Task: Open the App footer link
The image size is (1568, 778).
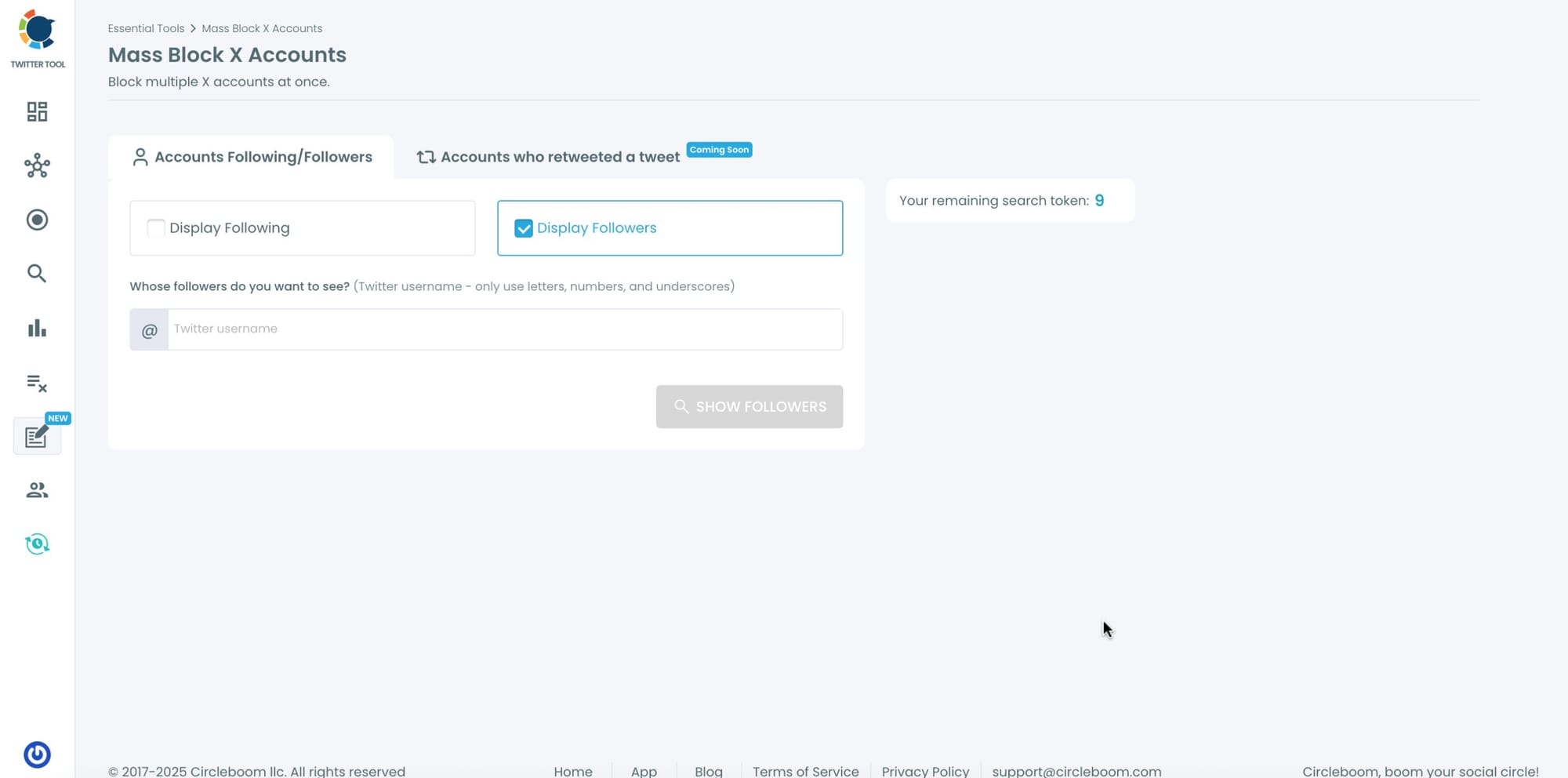Action: coord(644,771)
